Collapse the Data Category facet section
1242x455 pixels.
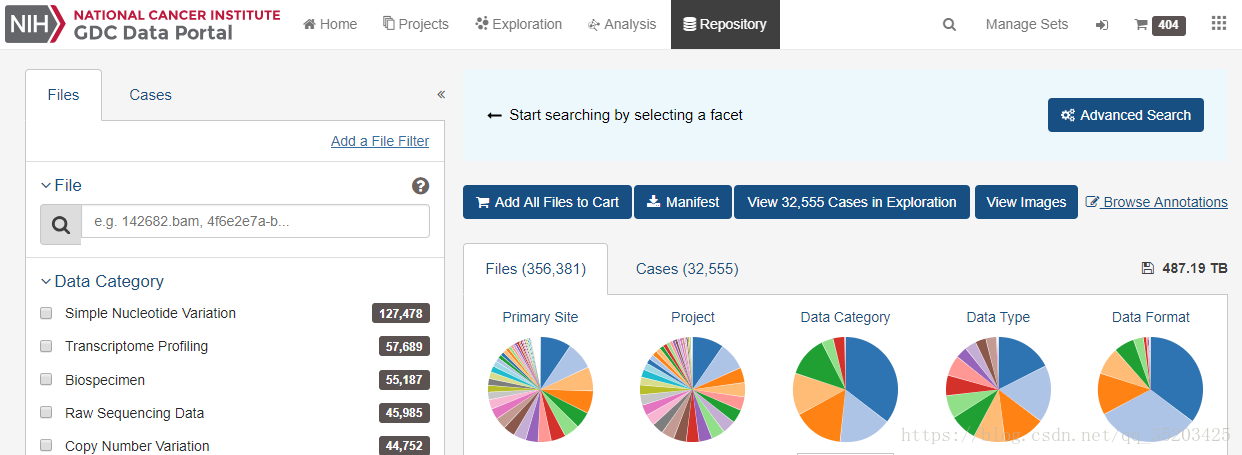click(102, 281)
